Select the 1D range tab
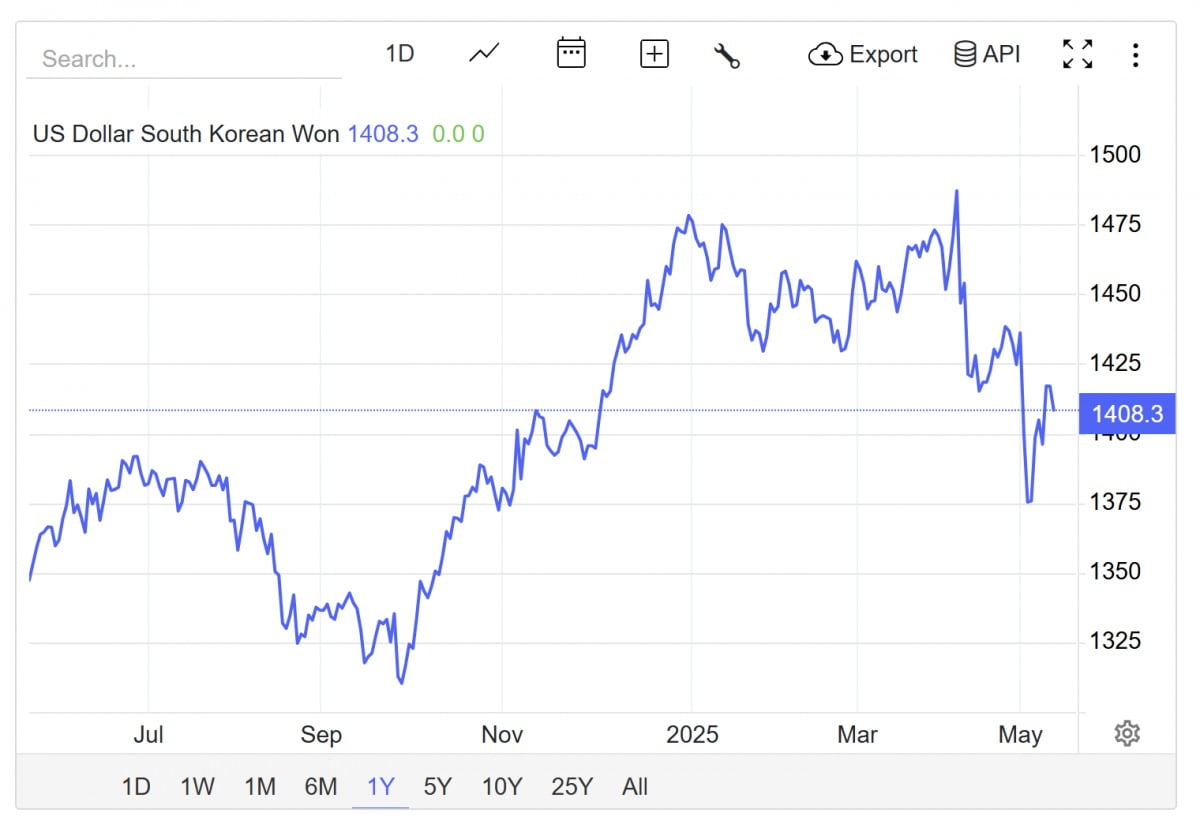Screen dimensions: 1200x828 (136, 787)
